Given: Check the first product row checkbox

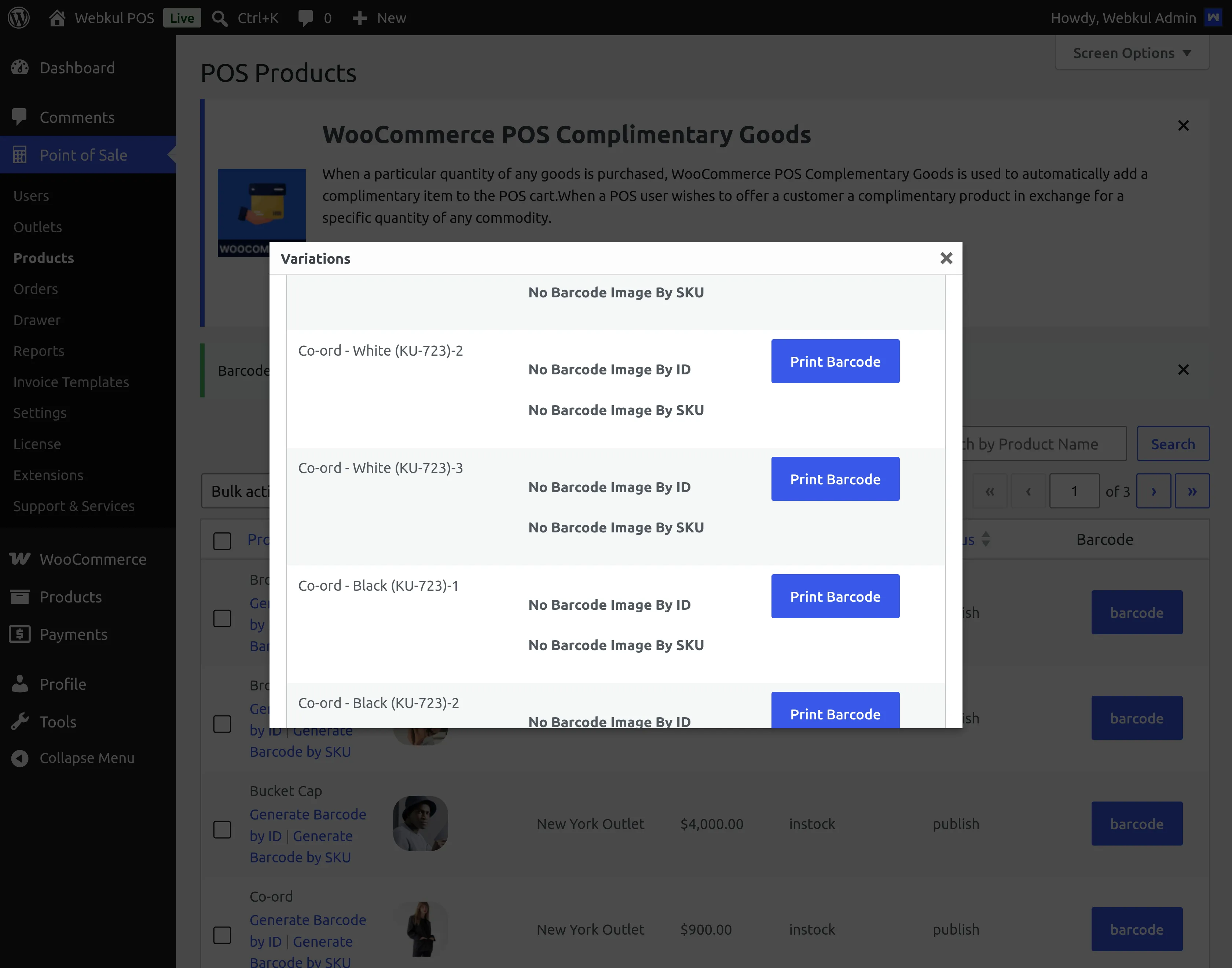Looking at the screenshot, I should pyautogui.click(x=222, y=618).
